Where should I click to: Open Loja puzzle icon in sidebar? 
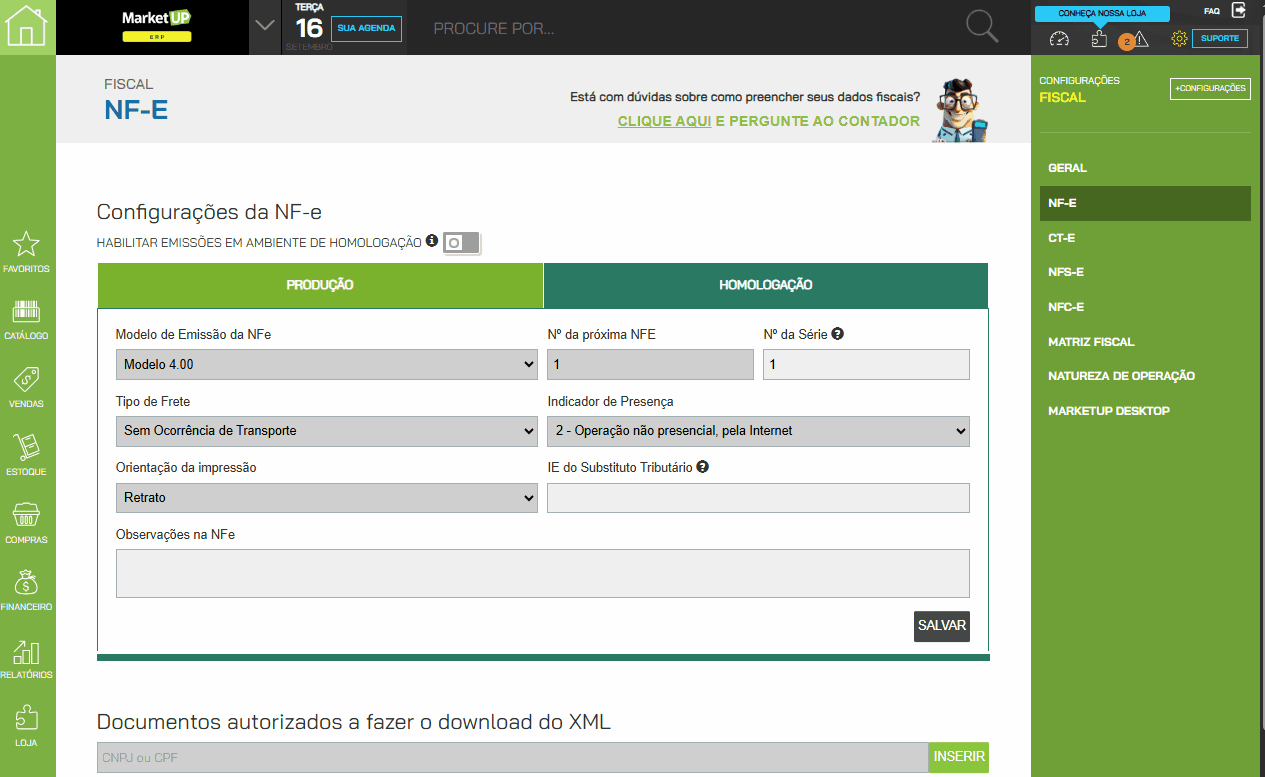[26, 718]
